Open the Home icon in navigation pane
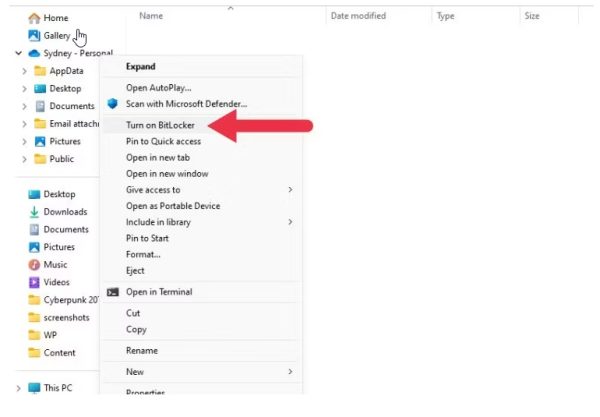The height and width of the screenshot is (417, 600). coord(34,18)
